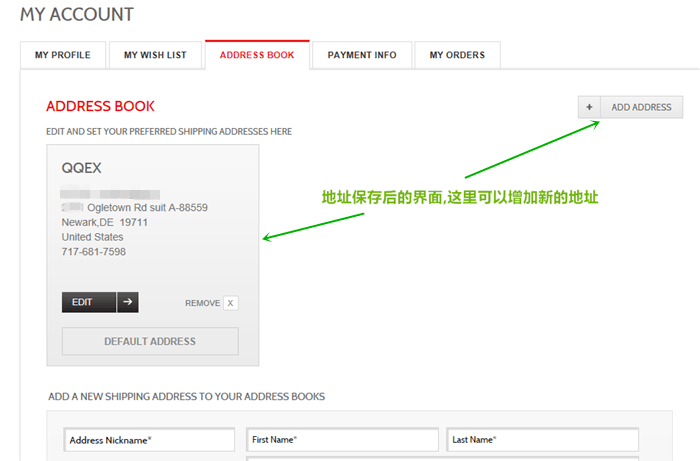Select the phone number 717-681-7598

coord(94,252)
